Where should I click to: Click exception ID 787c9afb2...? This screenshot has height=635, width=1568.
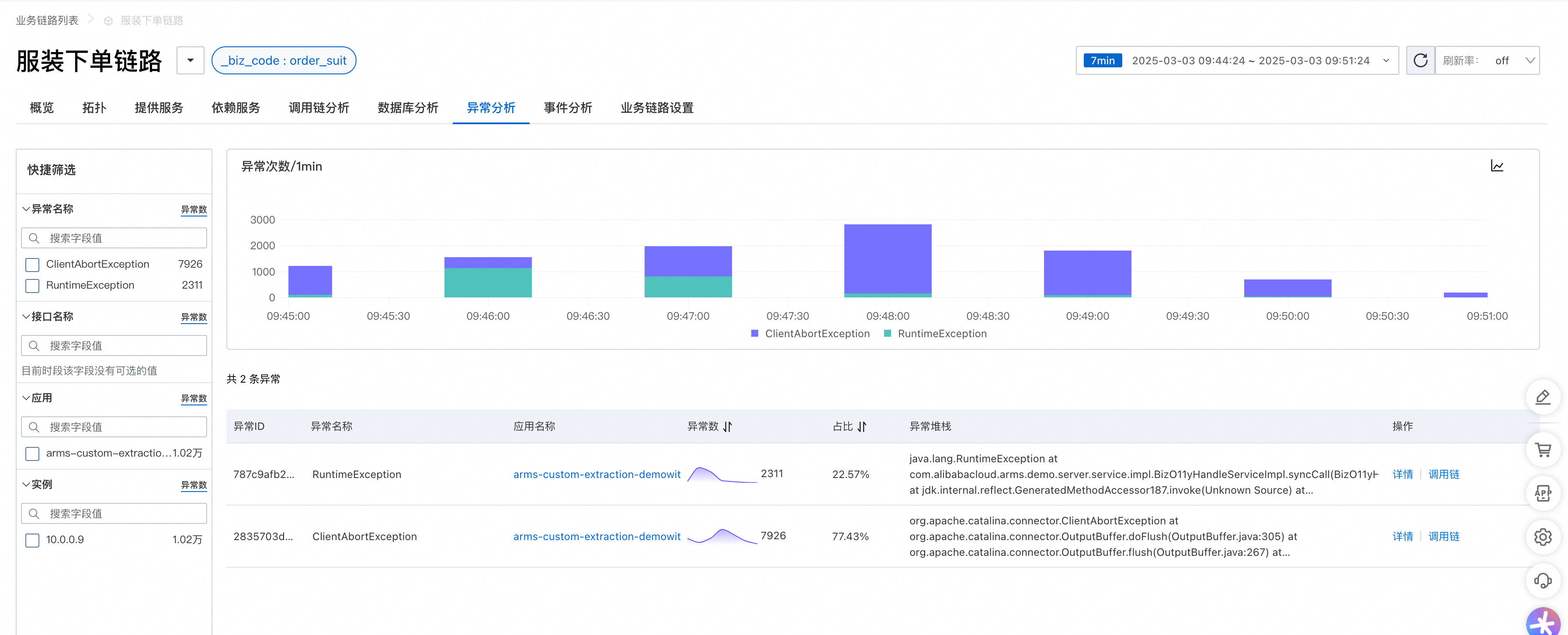click(264, 474)
